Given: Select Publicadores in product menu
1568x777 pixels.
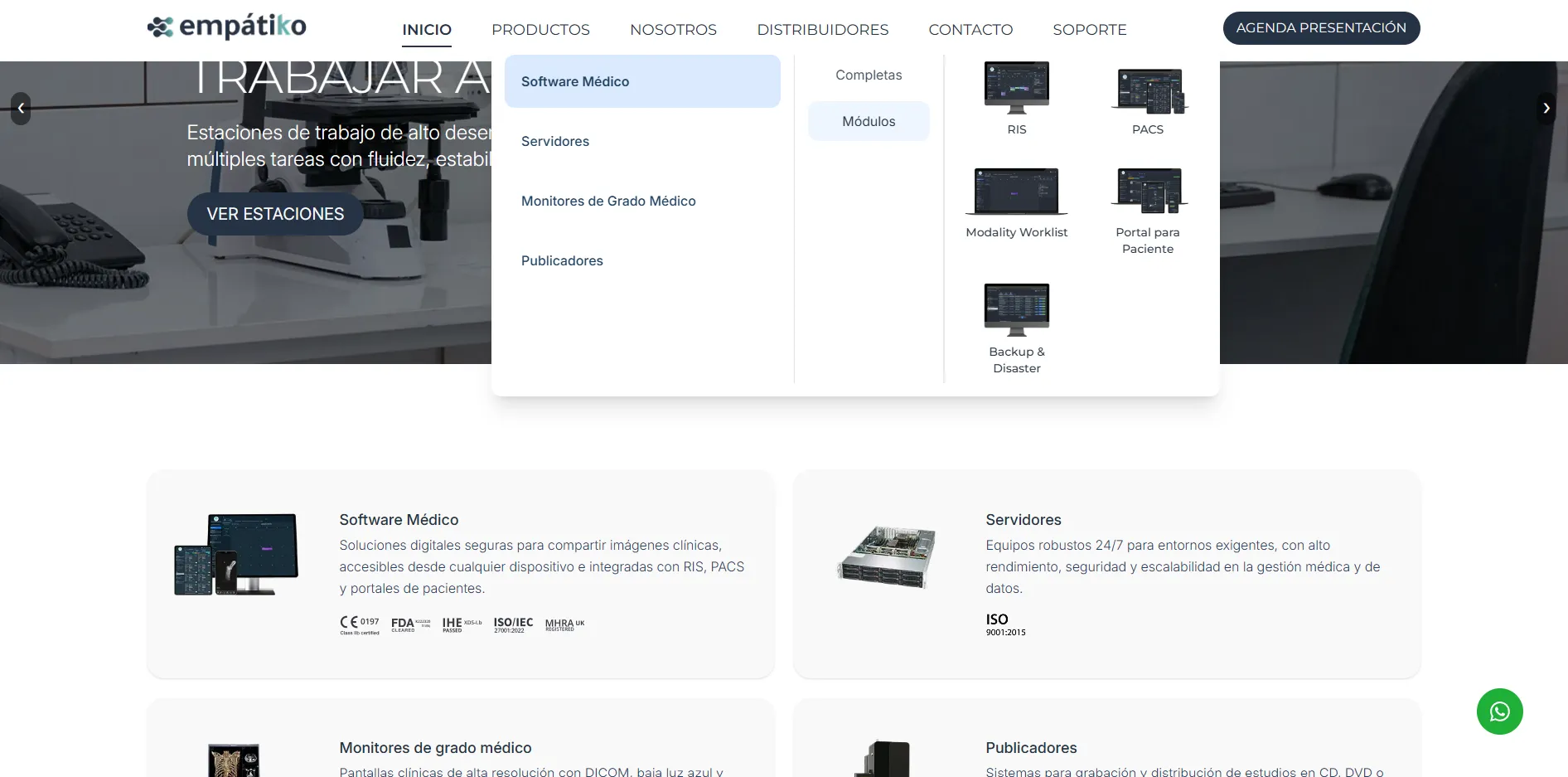Looking at the screenshot, I should click(x=642, y=260).
